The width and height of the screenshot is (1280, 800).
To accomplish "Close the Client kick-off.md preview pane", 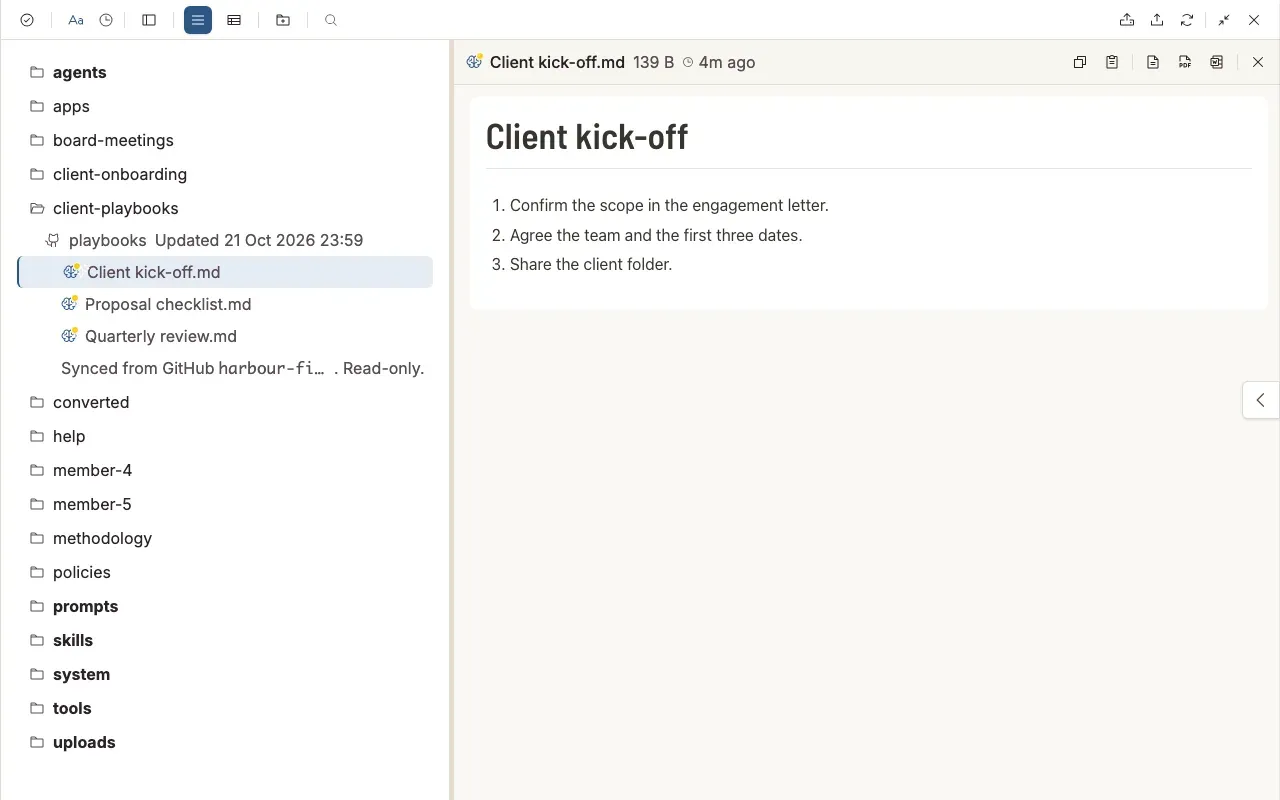I will point(1258,62).
